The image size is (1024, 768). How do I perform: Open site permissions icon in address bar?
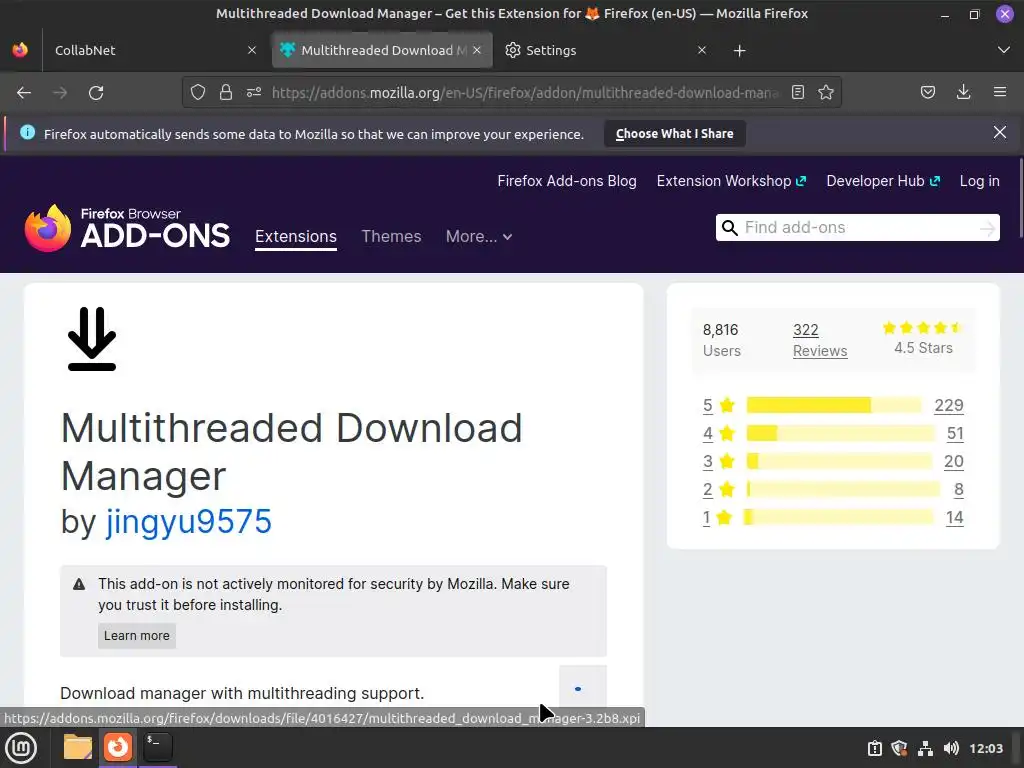[x=254, y=92]
